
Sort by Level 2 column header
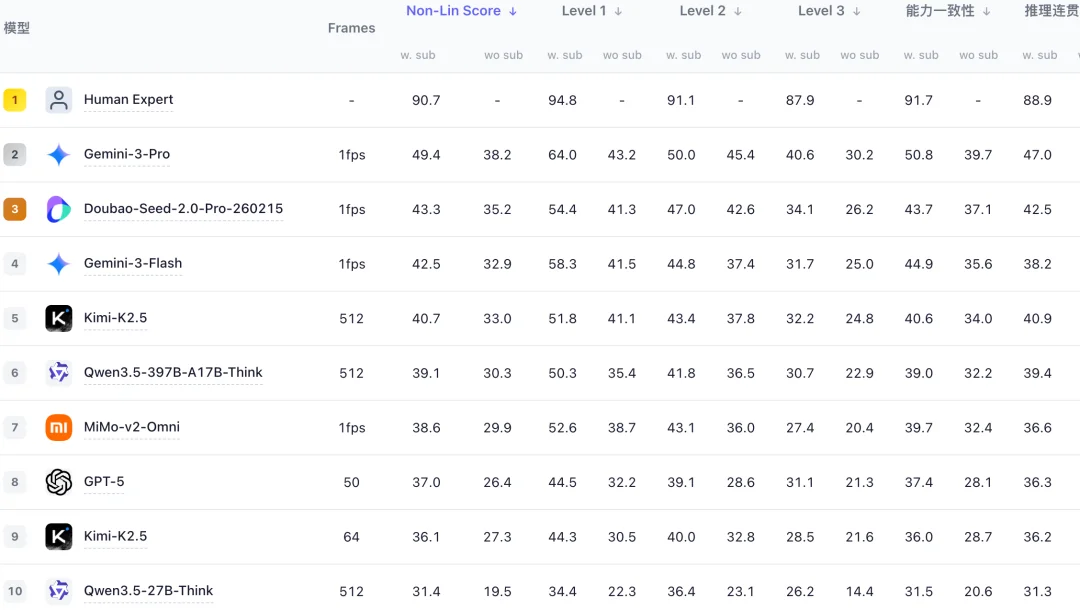coord(702,11)
